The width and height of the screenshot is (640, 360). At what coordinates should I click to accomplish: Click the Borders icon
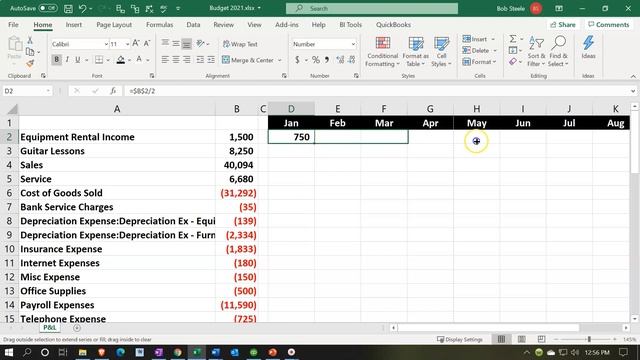pos(99,60)
